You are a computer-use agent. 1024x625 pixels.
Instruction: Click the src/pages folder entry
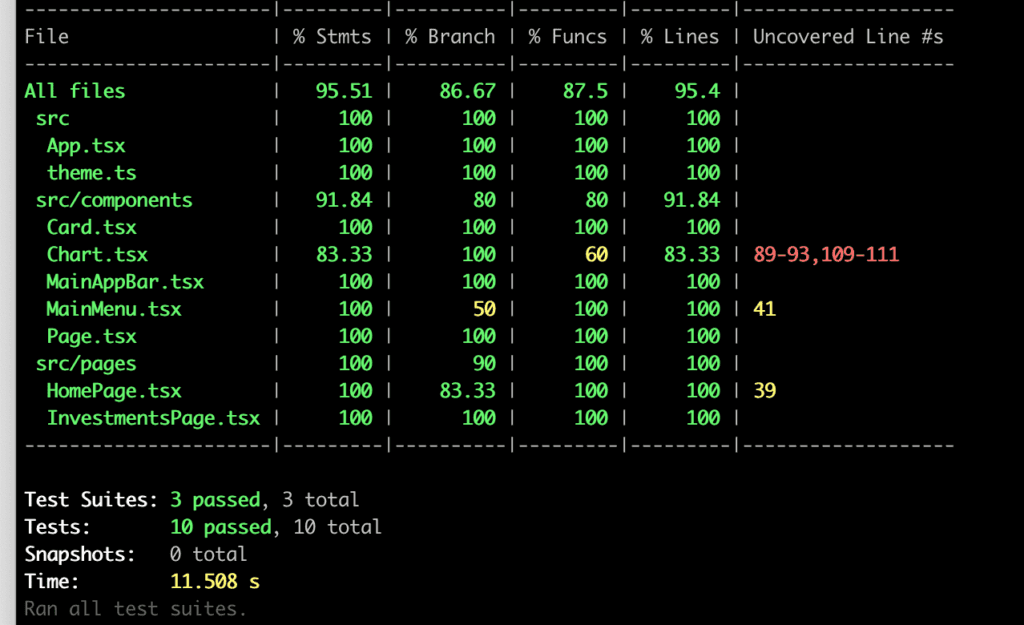click(x=86, y=364)
